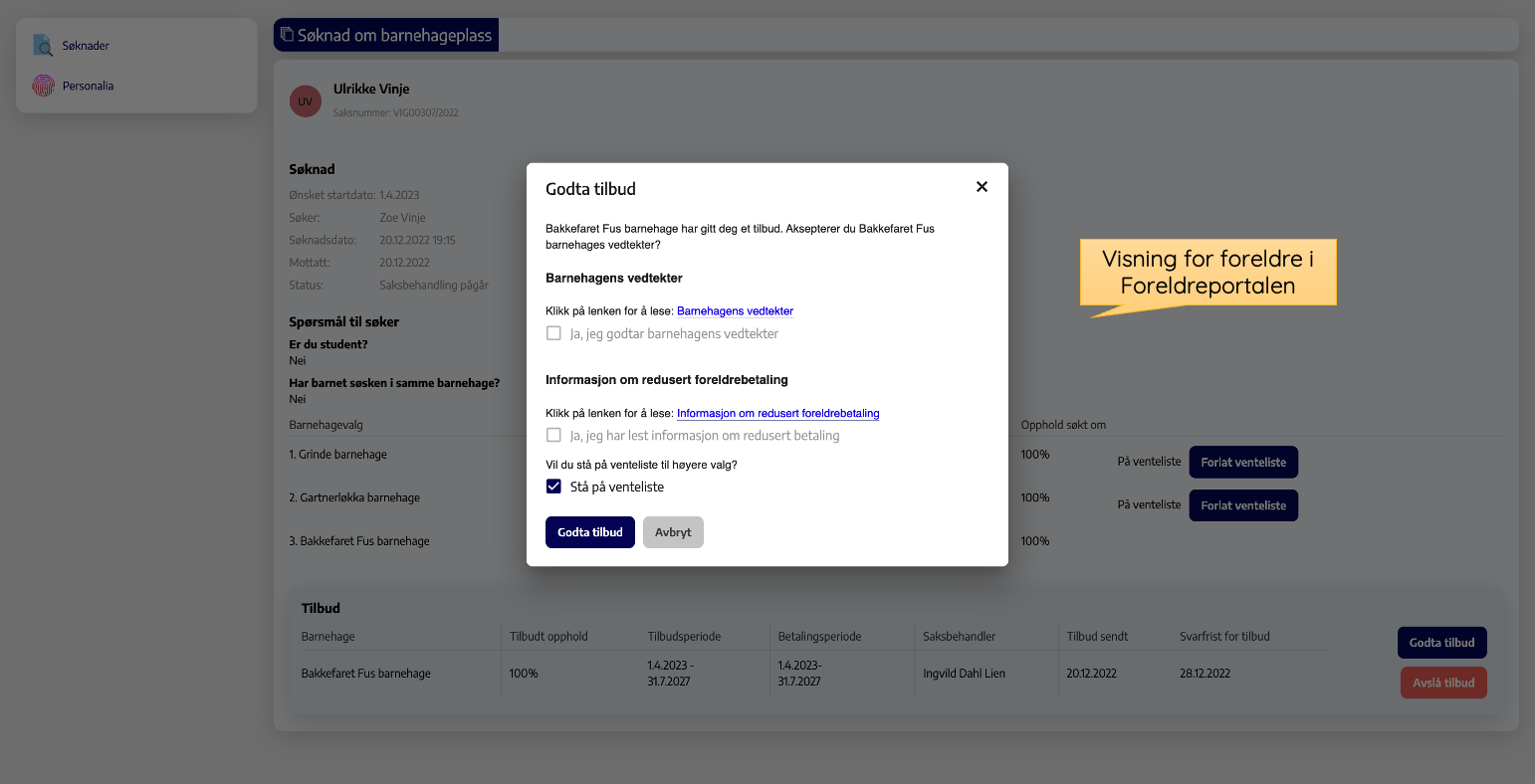The width and height of the screenshot is (1535, 784).
Task: Click the Tilbud sendt value '20.12.2022'
Action: coord(1092,674)
